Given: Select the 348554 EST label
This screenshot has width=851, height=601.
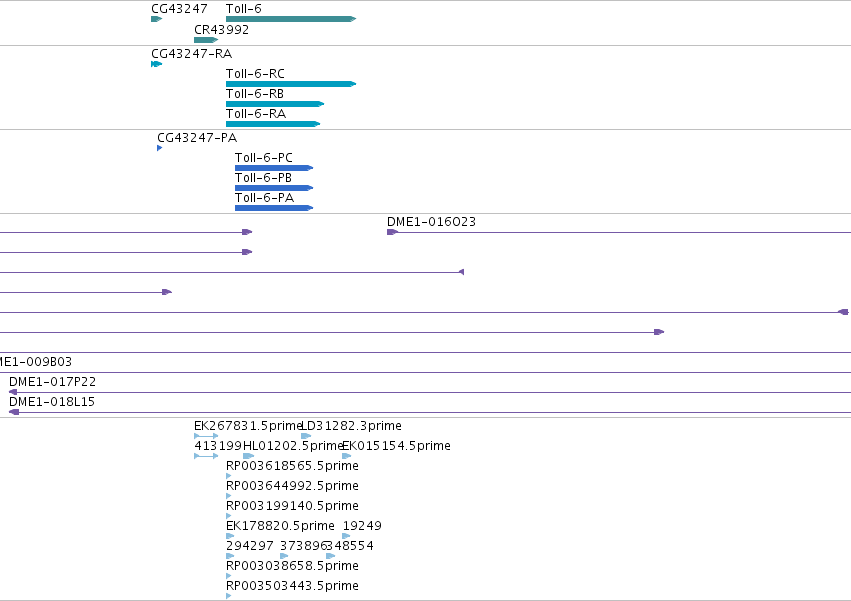Looking at the screenshot, I should 351,546.
